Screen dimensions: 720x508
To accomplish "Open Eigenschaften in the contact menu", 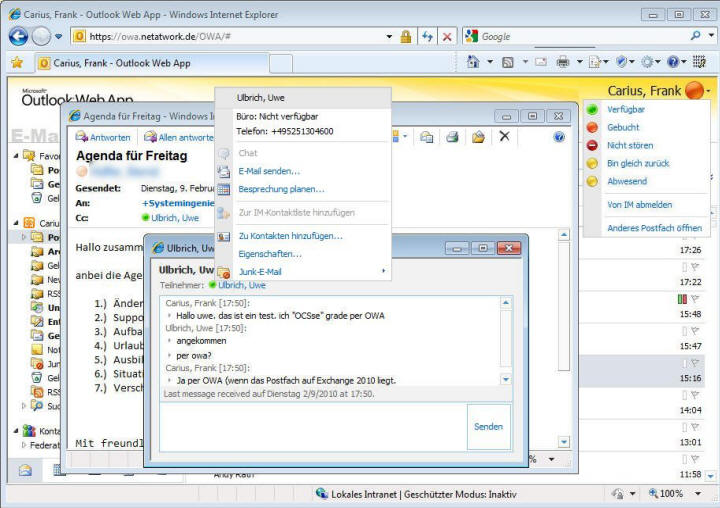I will (270, 254).
